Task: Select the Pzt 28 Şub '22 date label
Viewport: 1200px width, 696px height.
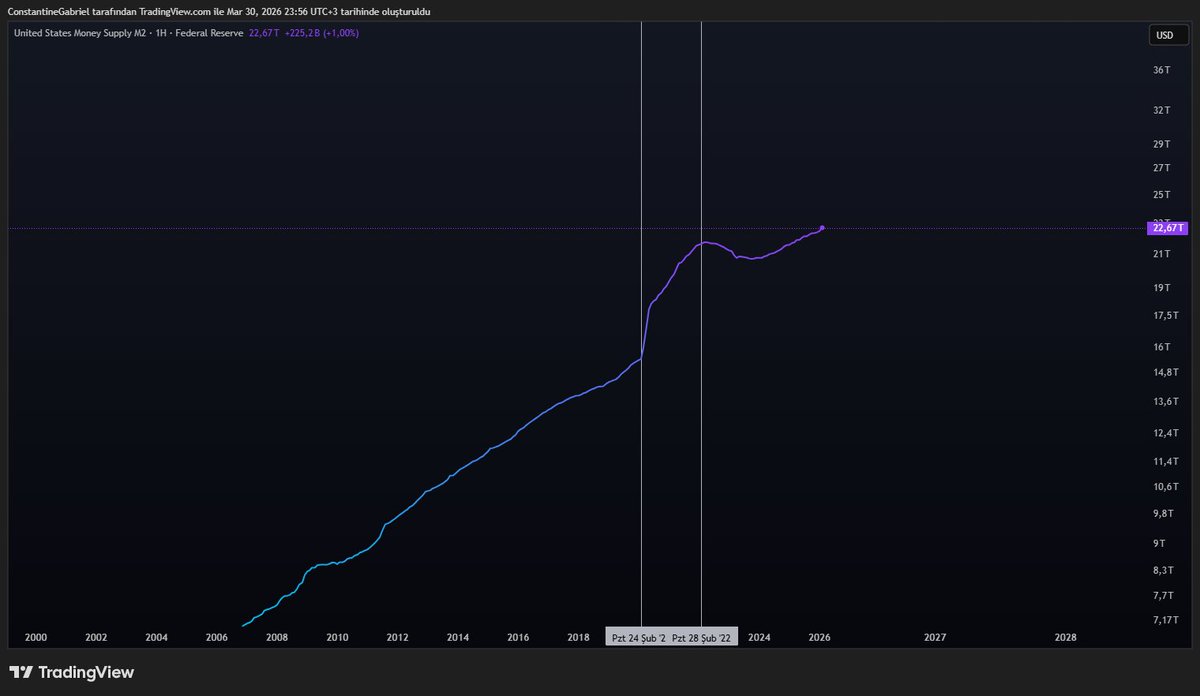Action: (x=702, y=637)
